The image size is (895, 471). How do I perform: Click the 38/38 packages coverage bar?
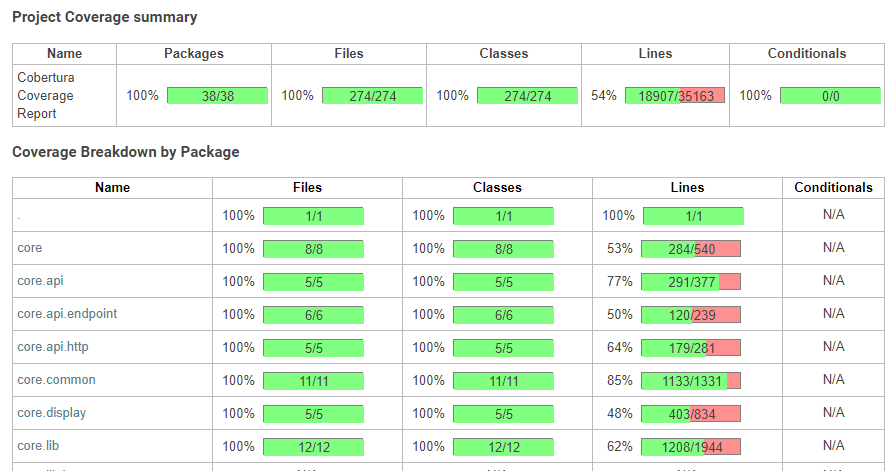[x=217, y=96]
